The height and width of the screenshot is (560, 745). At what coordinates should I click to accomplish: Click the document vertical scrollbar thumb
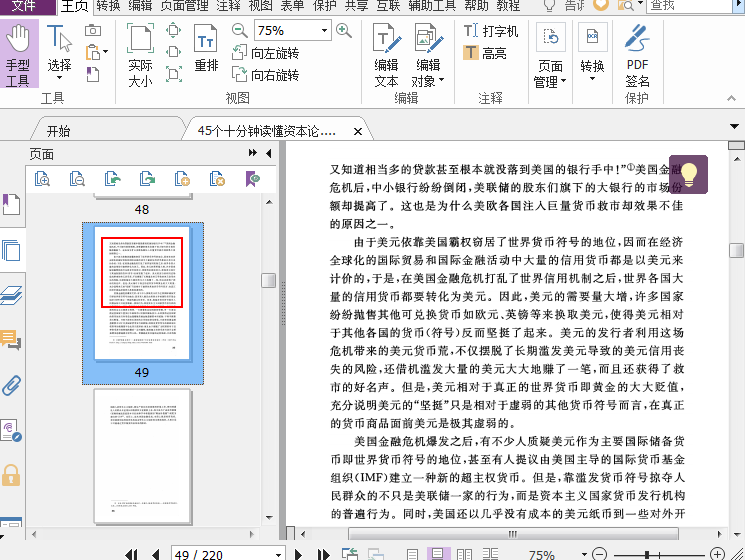(736, 250)
